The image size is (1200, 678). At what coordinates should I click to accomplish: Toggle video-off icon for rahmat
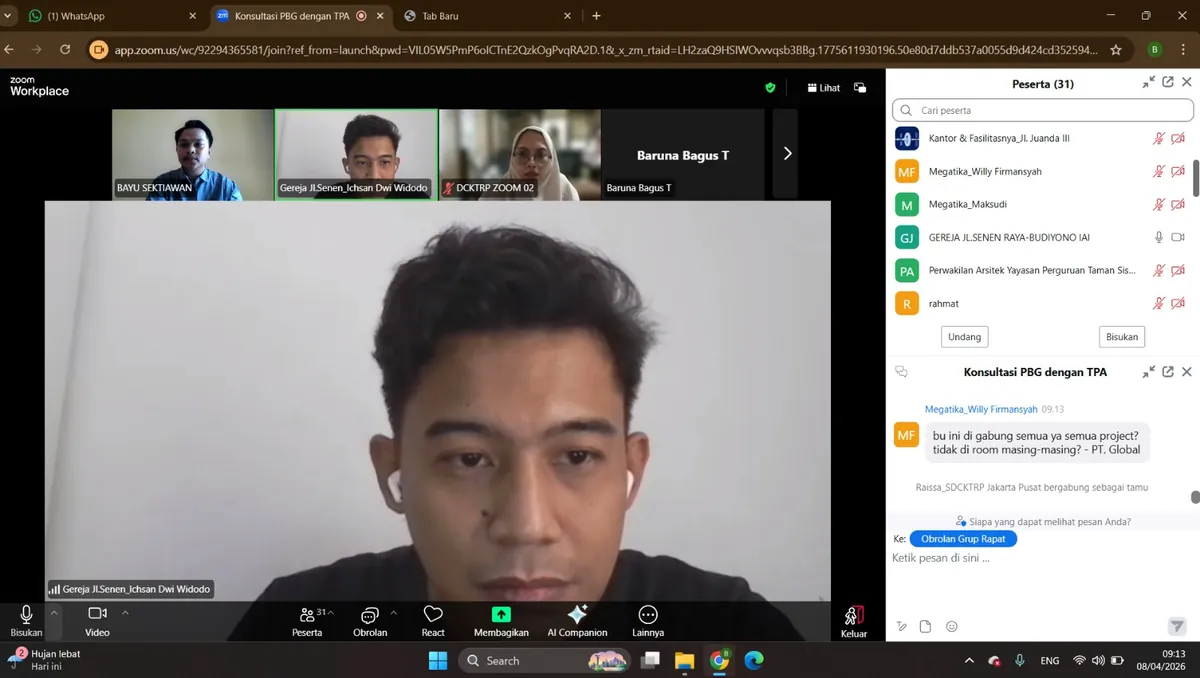(x=1178, y=303)
